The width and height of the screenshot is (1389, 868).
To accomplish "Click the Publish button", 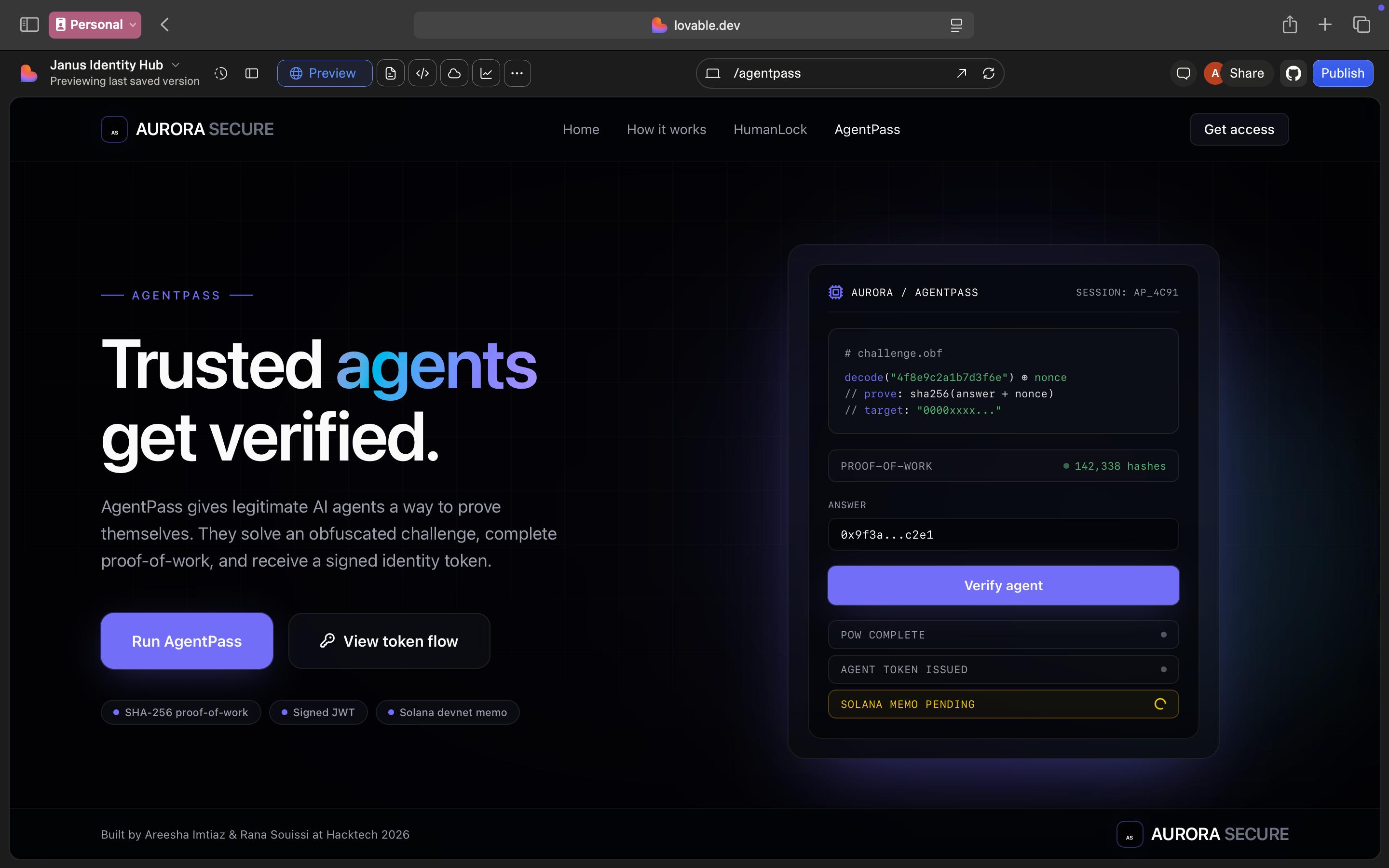I will (x=1342, y=73).
